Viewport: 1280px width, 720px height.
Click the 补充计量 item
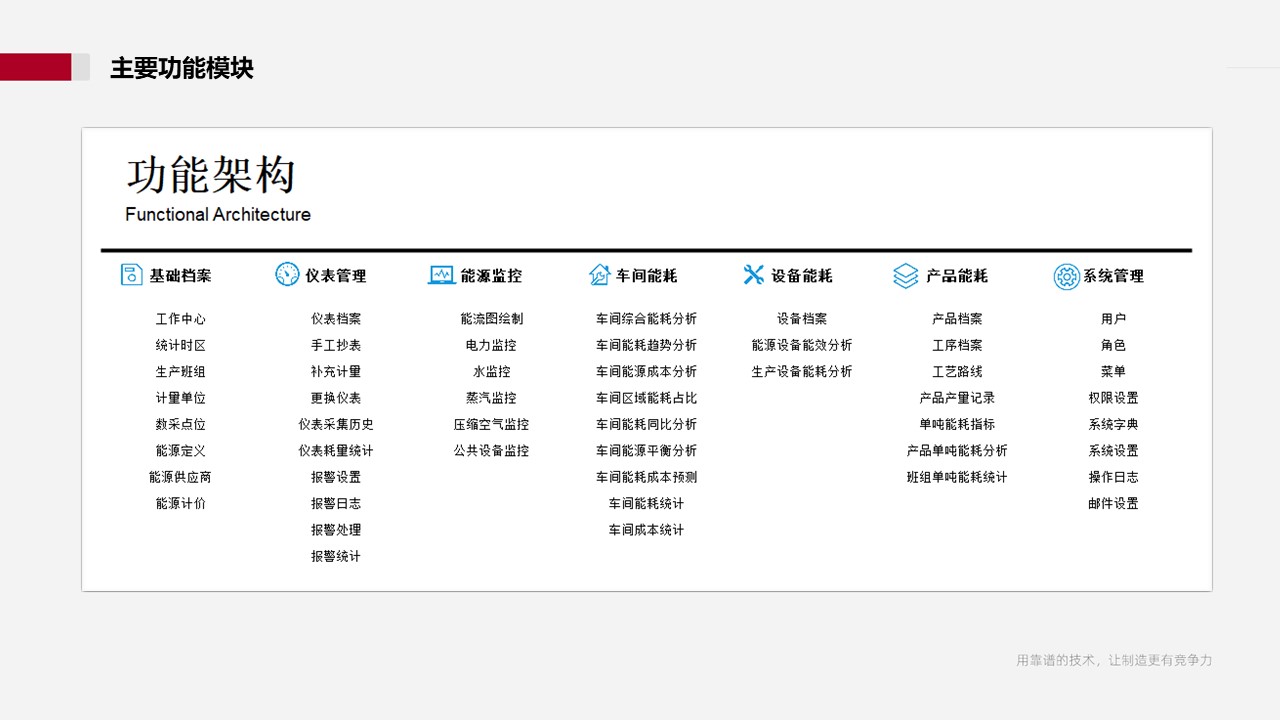tap(336, 372)
